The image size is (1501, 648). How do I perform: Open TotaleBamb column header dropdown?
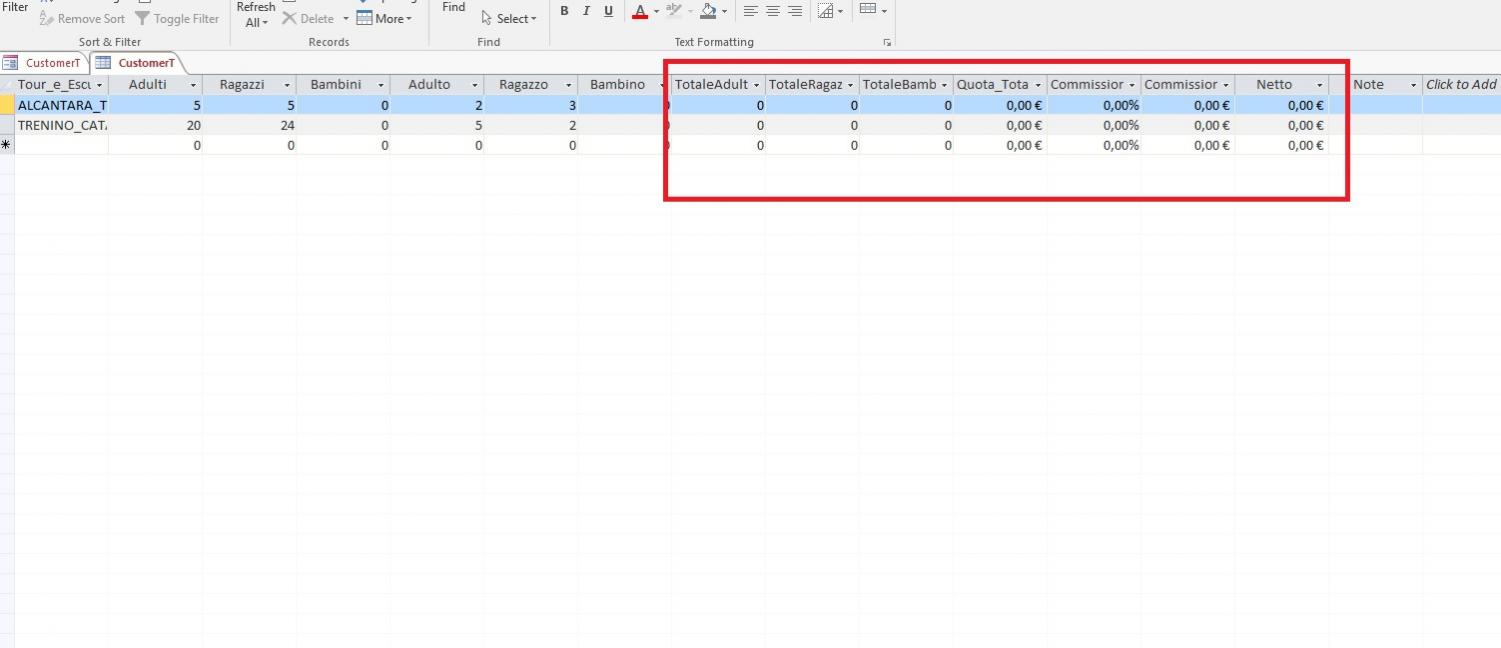click(x=944, y=85)
